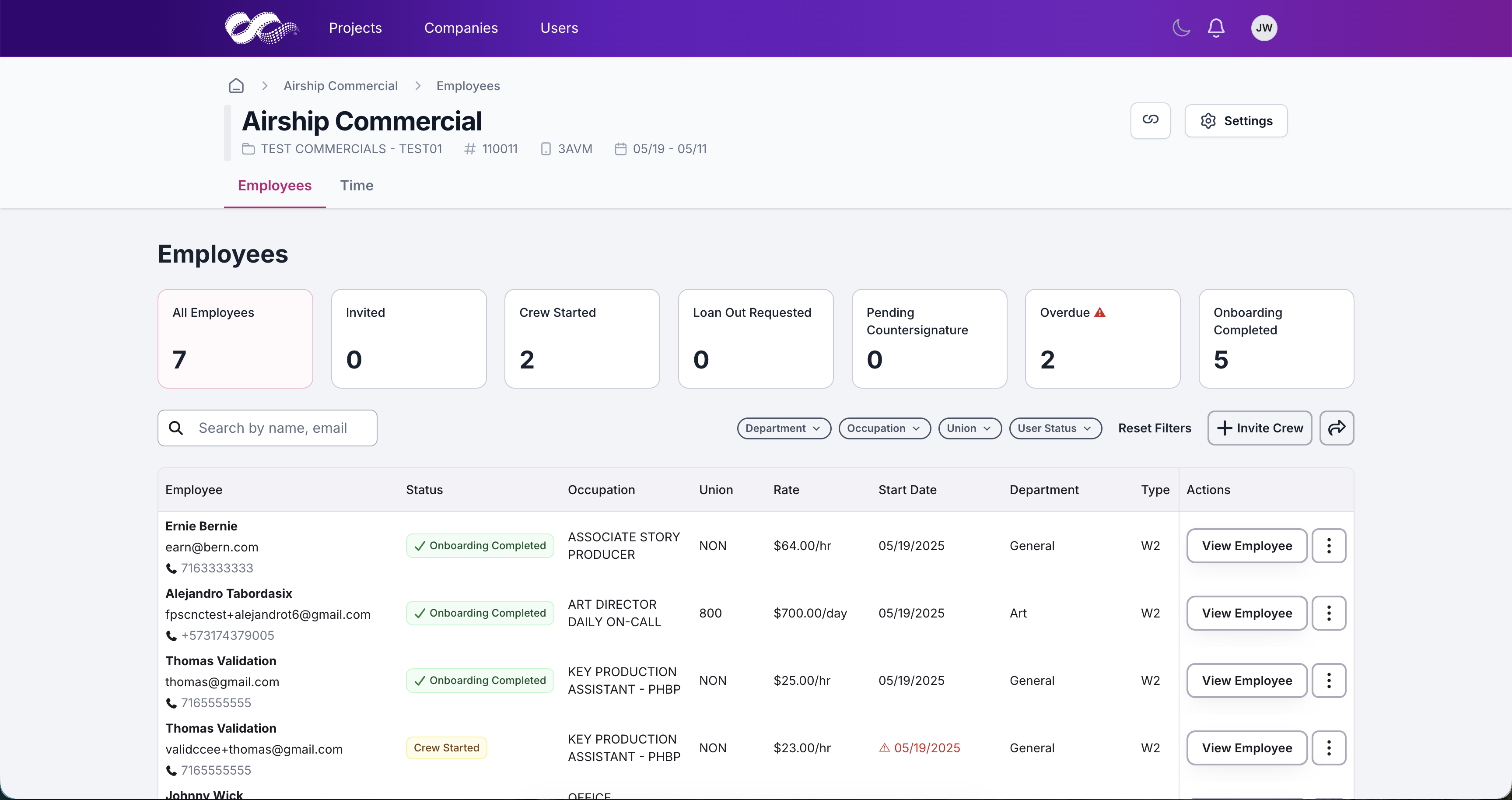Click Crew Started status badge
The image size is (1512, 800).
click(447, 748)
